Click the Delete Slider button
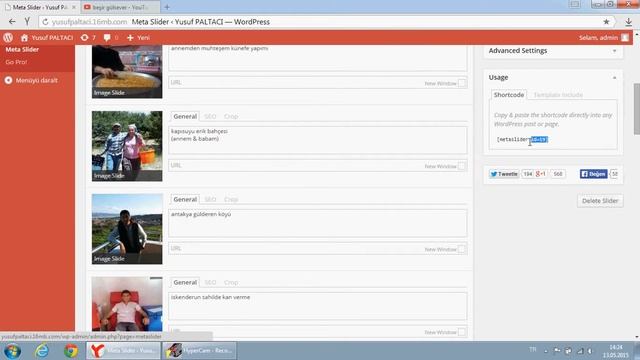This screenshot has width=640, height=360. (600, 201)
